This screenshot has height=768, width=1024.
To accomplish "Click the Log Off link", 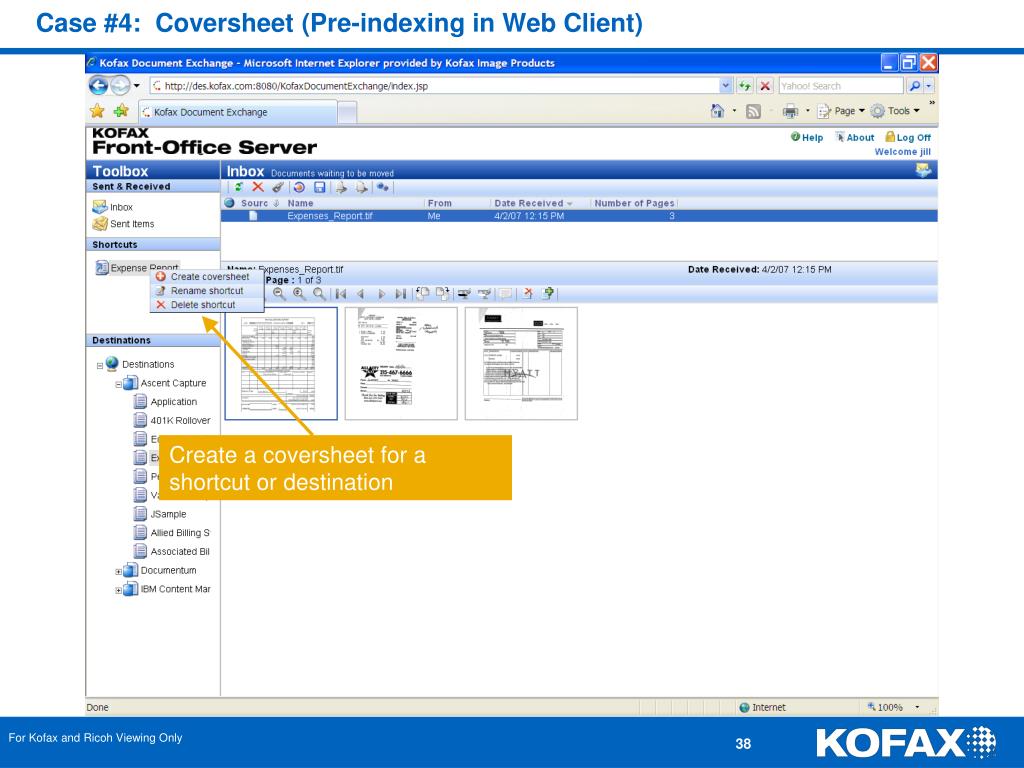I will (x=908, y=137).
